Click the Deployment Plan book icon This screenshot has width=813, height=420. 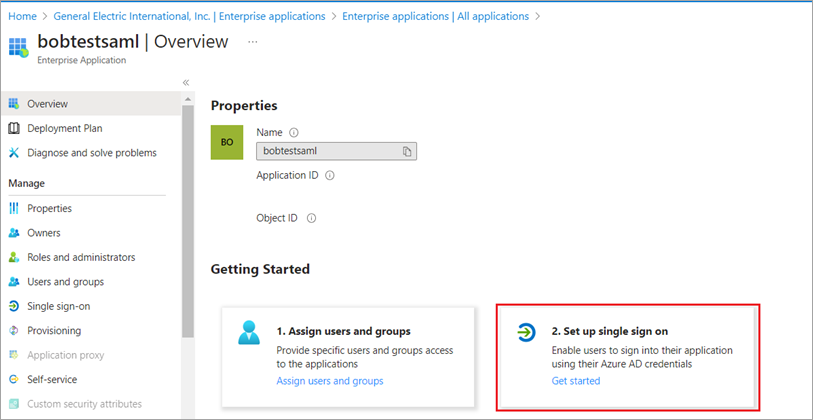(14, 128)
